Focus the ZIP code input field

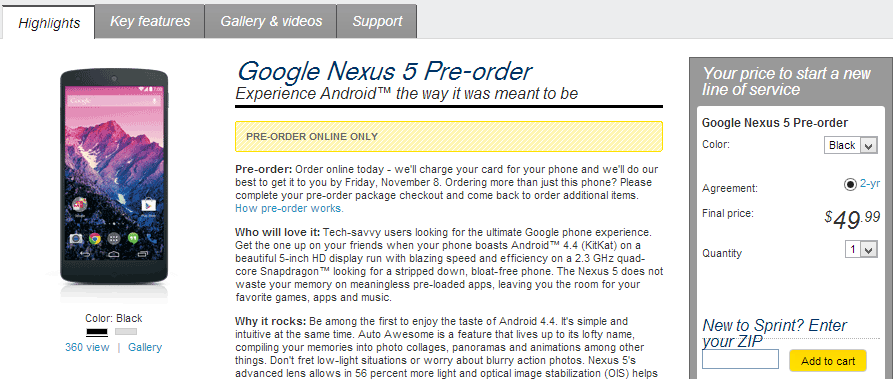[x=740, y=359]
